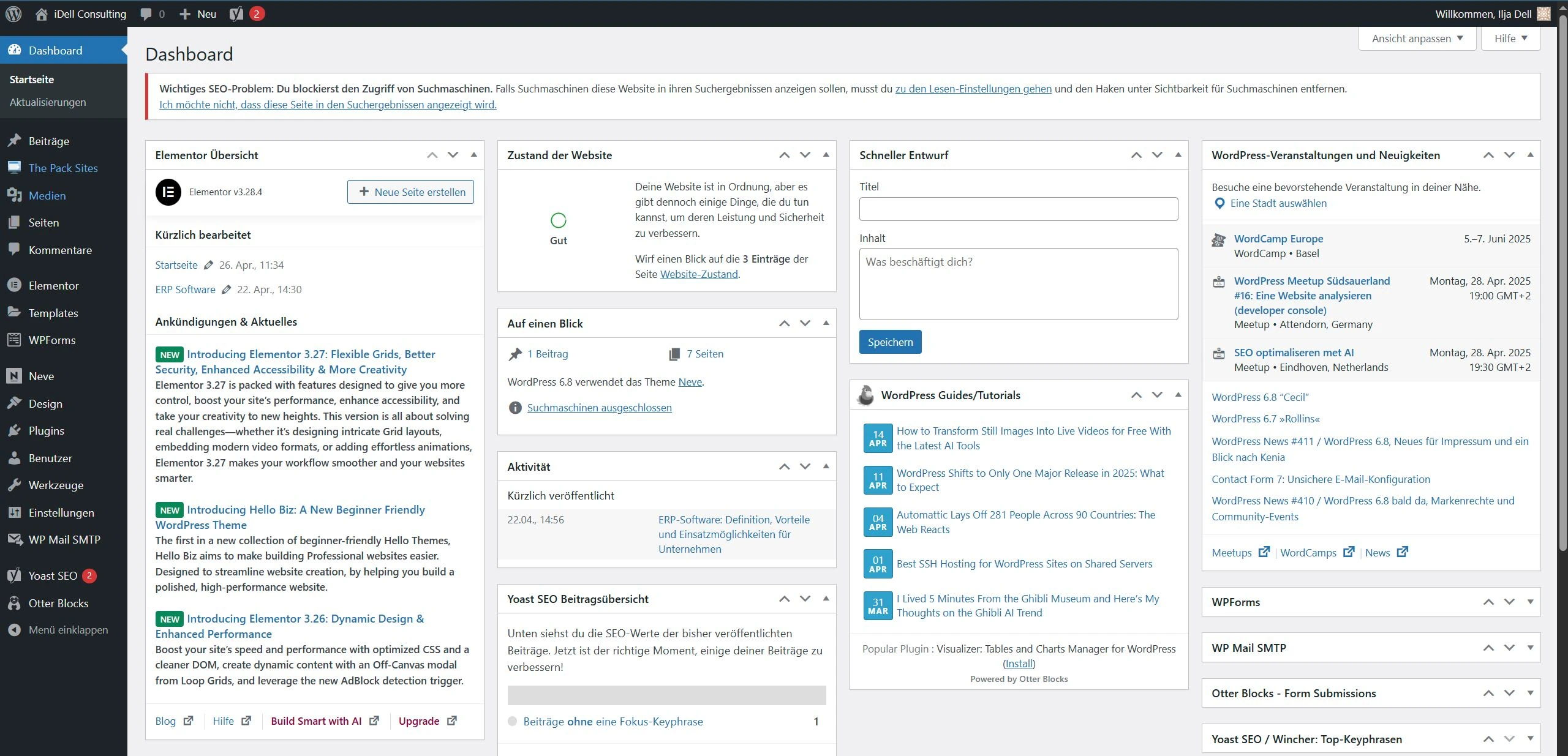Click into the Titel input field
The image size is (1568, 756).
coord(1019,209)
